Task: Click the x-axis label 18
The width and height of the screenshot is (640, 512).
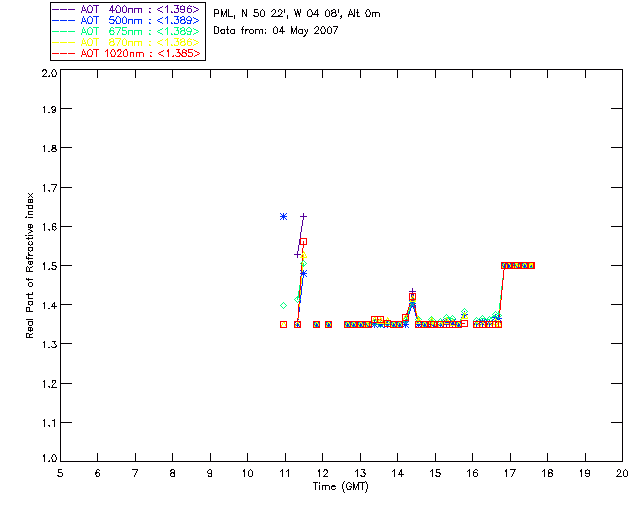Action: coord(547,473)
